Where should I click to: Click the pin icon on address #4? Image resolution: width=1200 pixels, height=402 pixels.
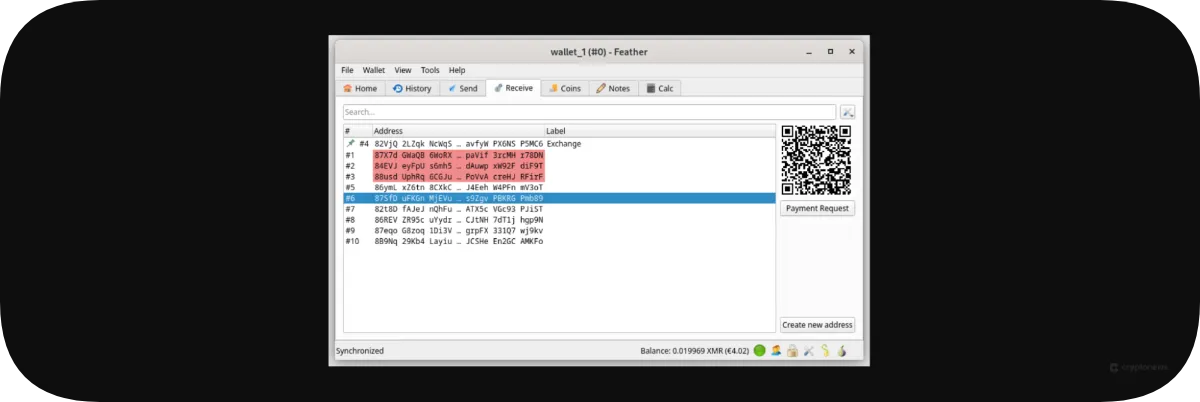tap(350, 144)
